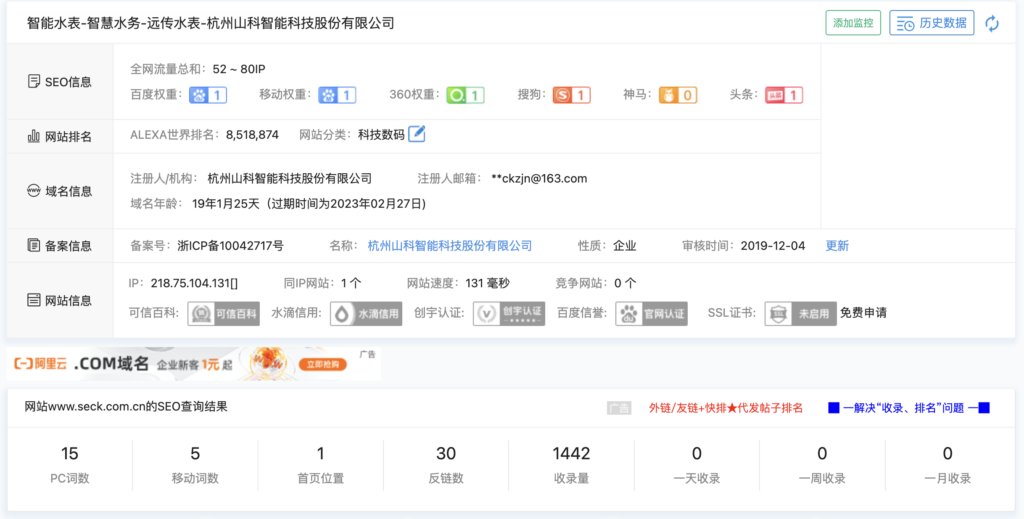
Task: Click the edit icon next to 科技数码
Action: click(x=417, y=134)
